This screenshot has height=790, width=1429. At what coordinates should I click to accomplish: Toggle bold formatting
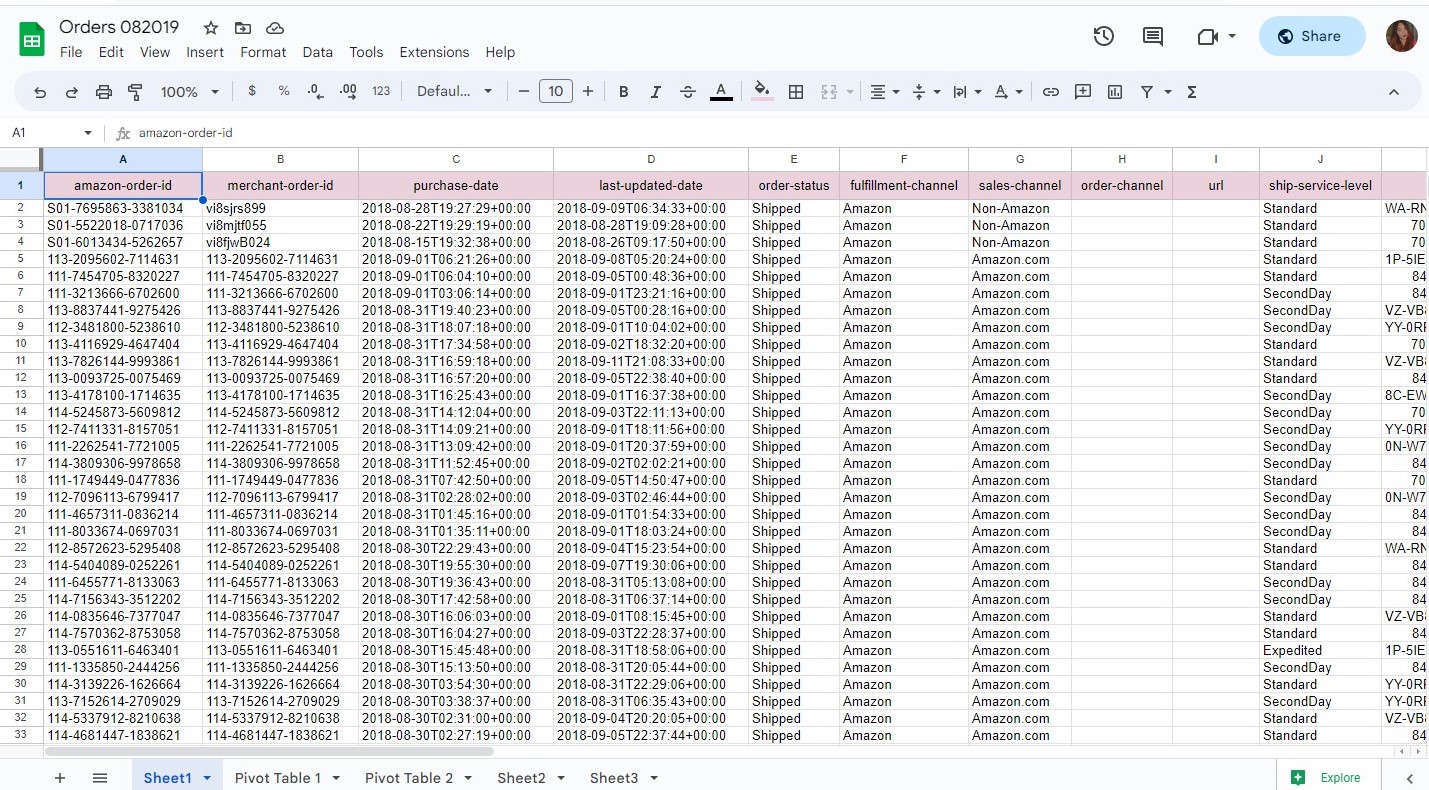pyautogui.click(x=624, y=92)
